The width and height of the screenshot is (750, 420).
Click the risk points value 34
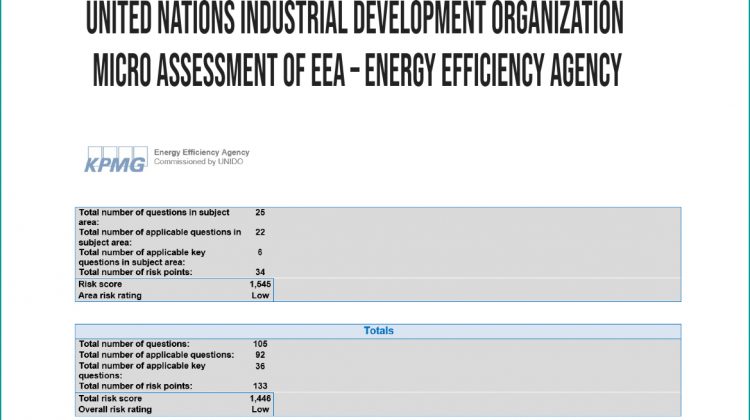[x=260, y=272]
